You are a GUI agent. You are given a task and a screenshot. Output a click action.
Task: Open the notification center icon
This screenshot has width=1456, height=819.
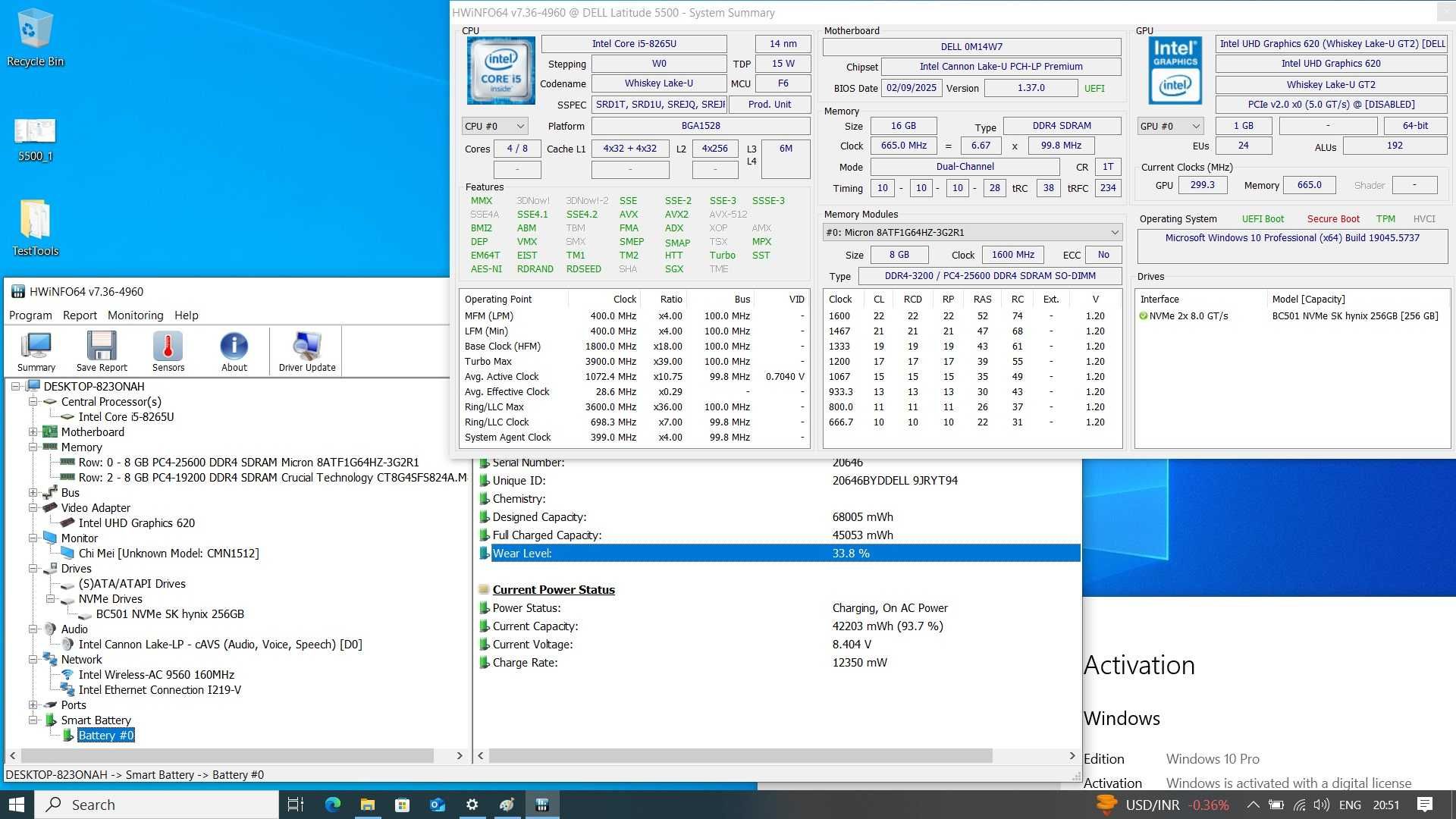1425,805
